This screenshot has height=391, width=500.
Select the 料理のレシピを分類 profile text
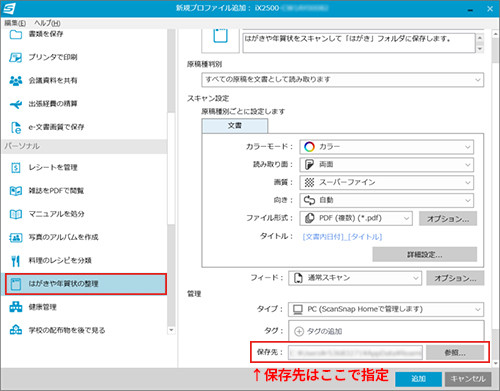[x=60, y=261]
